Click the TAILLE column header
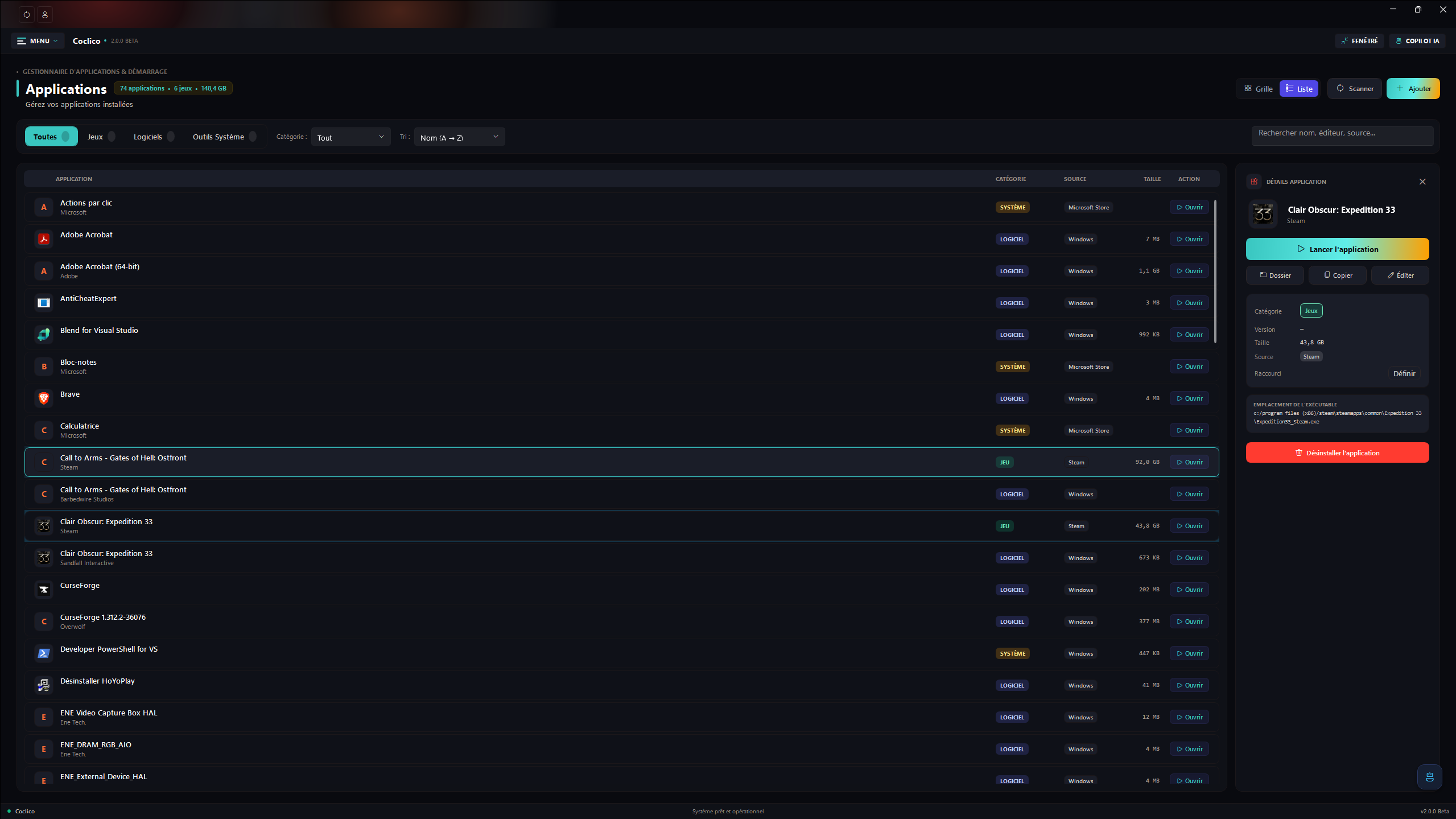Image resolution: width=1456 pixels, height=819 pixels. pyautogui.click(x=1152, y=179)
